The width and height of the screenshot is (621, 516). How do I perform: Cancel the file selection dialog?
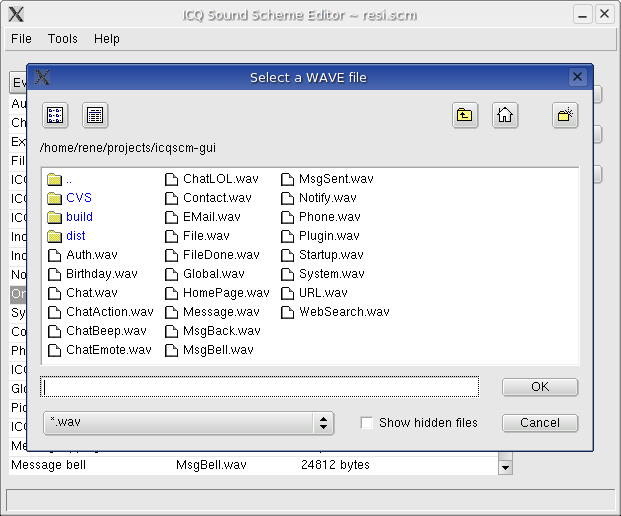(x=540, y=423)
